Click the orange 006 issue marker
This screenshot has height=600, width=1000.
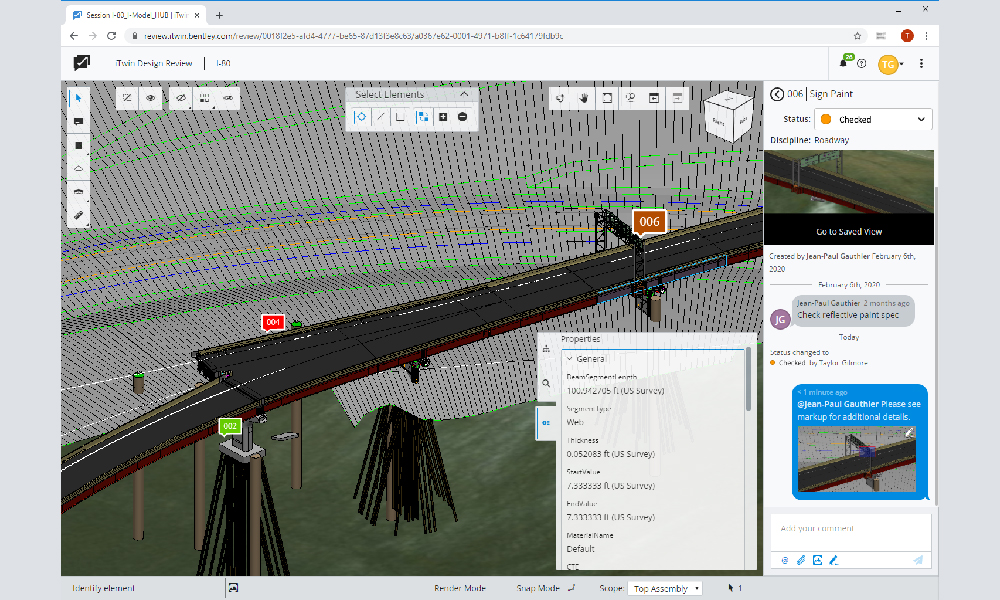point(649,222)
